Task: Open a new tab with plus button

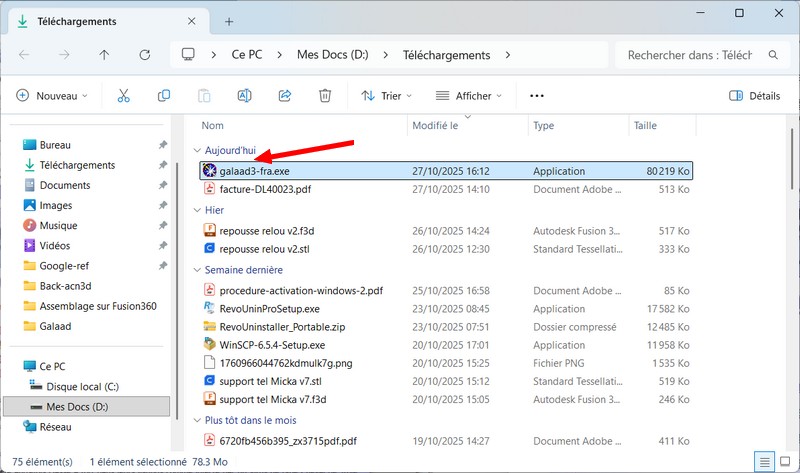Action: pos(228,20)
